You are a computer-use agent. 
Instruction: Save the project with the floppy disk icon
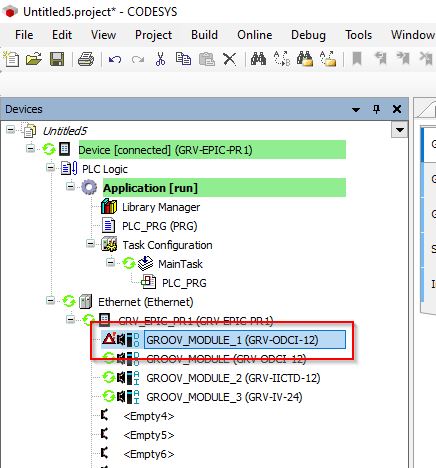pos(57,59)
